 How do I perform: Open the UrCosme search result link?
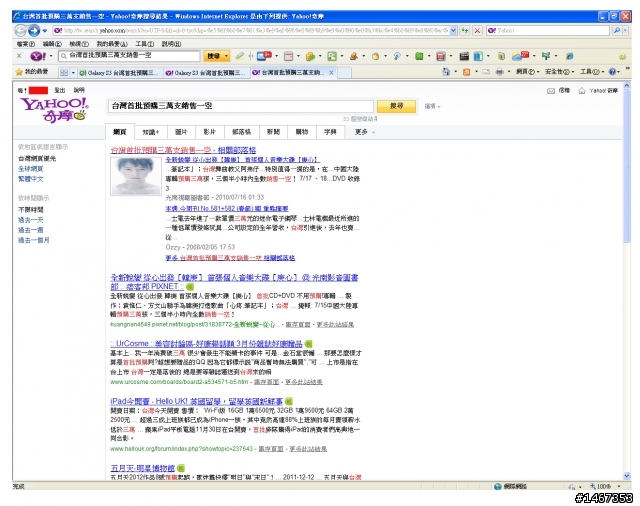pos(207,344)
